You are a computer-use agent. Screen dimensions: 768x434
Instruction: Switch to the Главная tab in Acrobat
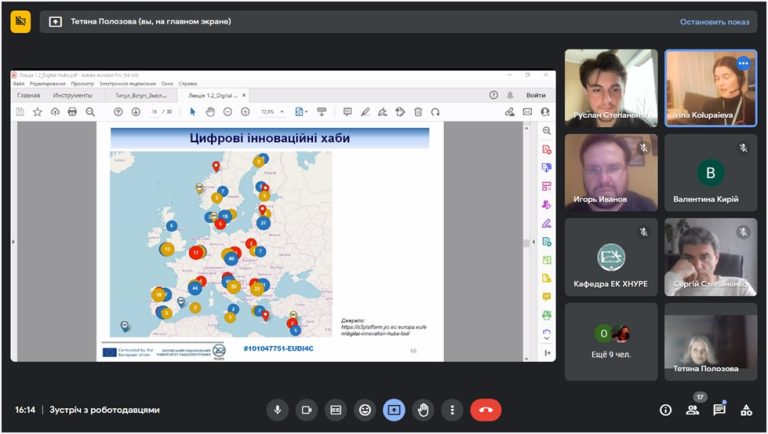coord(28,95)
